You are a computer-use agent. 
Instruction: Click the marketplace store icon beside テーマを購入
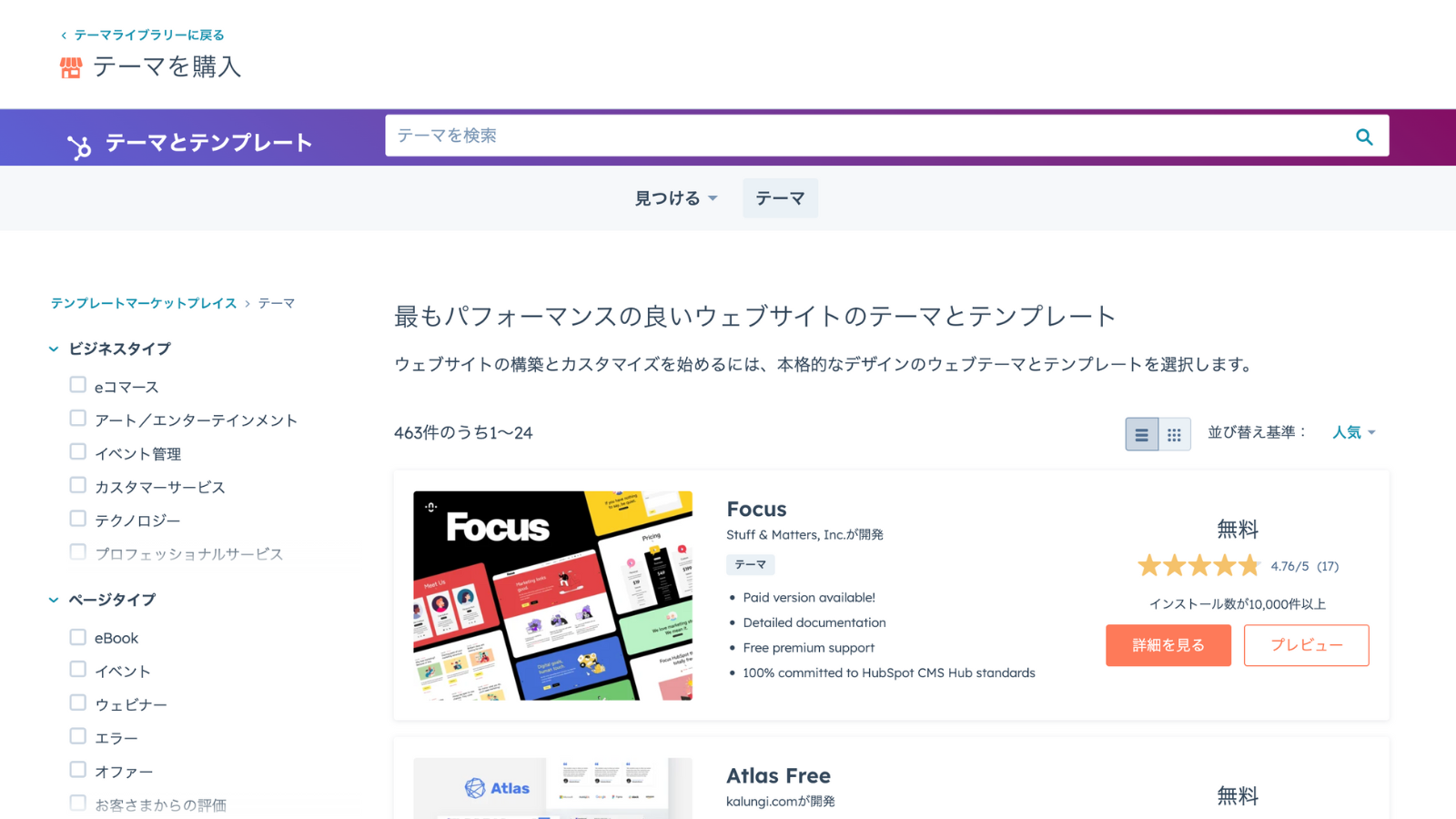point(71,67)
